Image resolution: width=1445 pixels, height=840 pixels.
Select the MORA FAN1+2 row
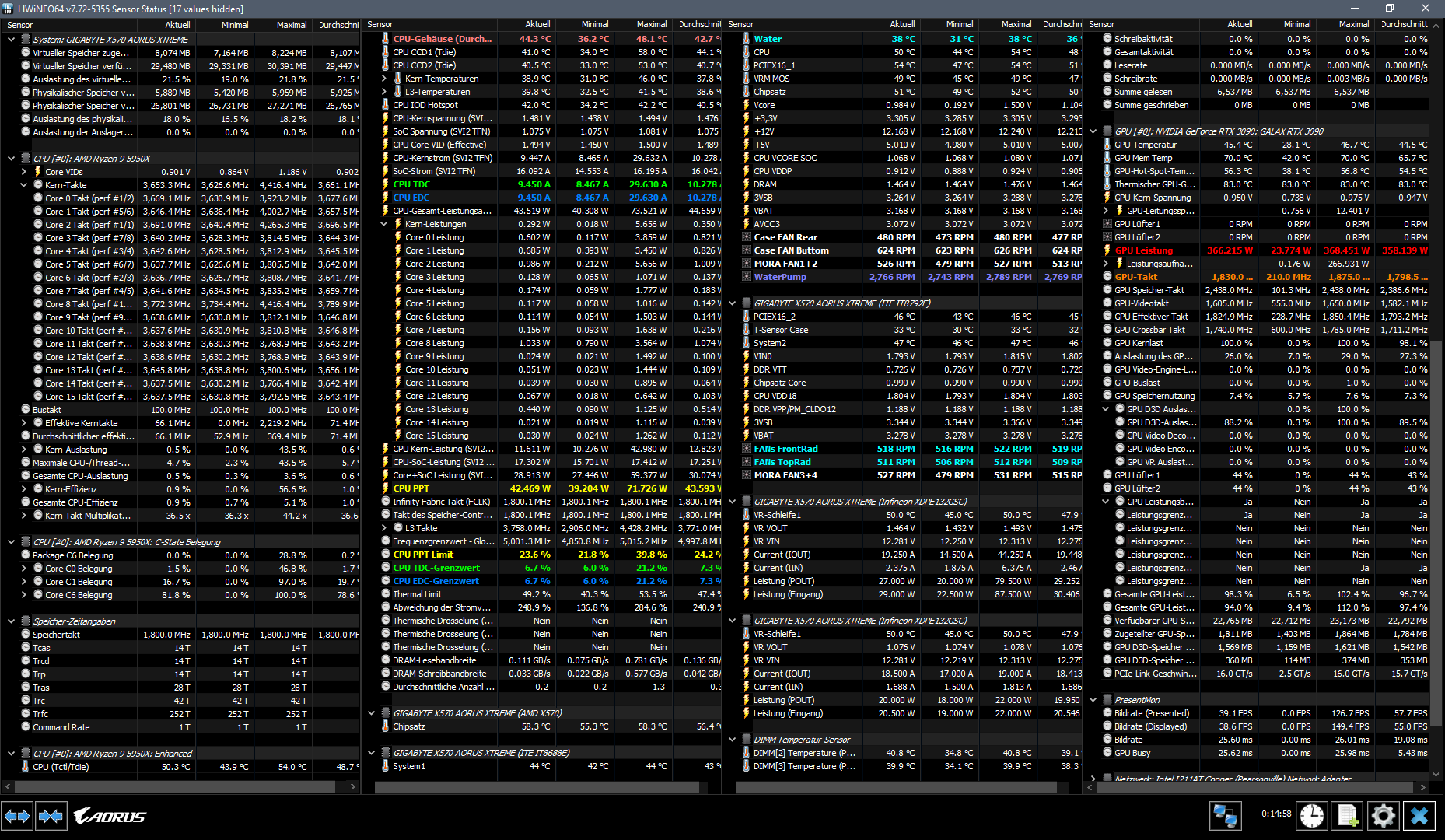(910, 264)
